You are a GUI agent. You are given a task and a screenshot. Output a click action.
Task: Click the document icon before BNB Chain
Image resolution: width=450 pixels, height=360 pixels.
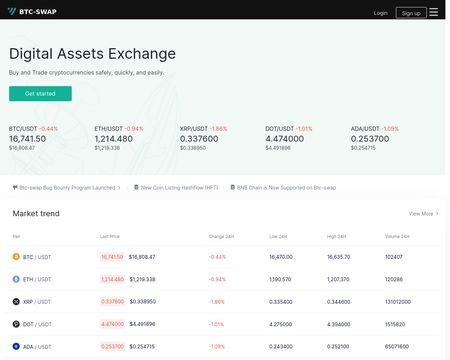pos(233,187)
